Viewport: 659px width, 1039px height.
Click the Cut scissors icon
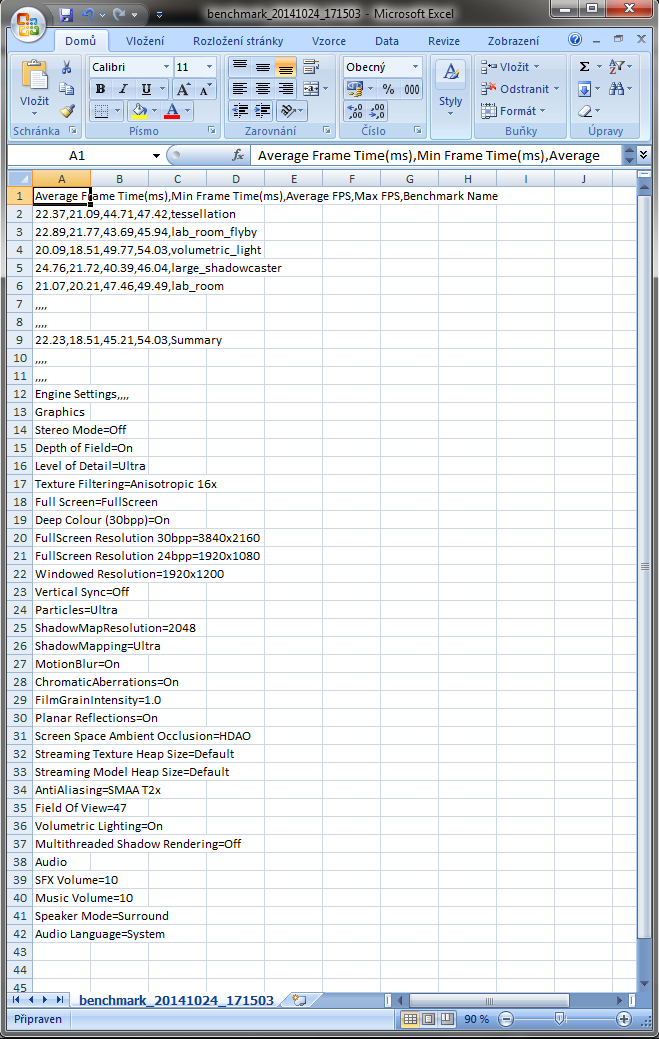(x=67, y=67)
